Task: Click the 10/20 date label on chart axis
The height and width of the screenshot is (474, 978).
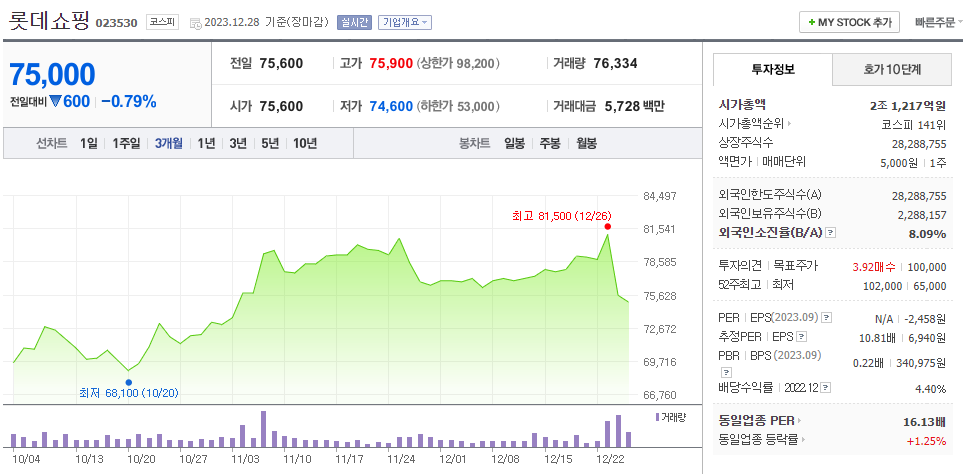Action: pyautogui.click(x=141, y=459)
